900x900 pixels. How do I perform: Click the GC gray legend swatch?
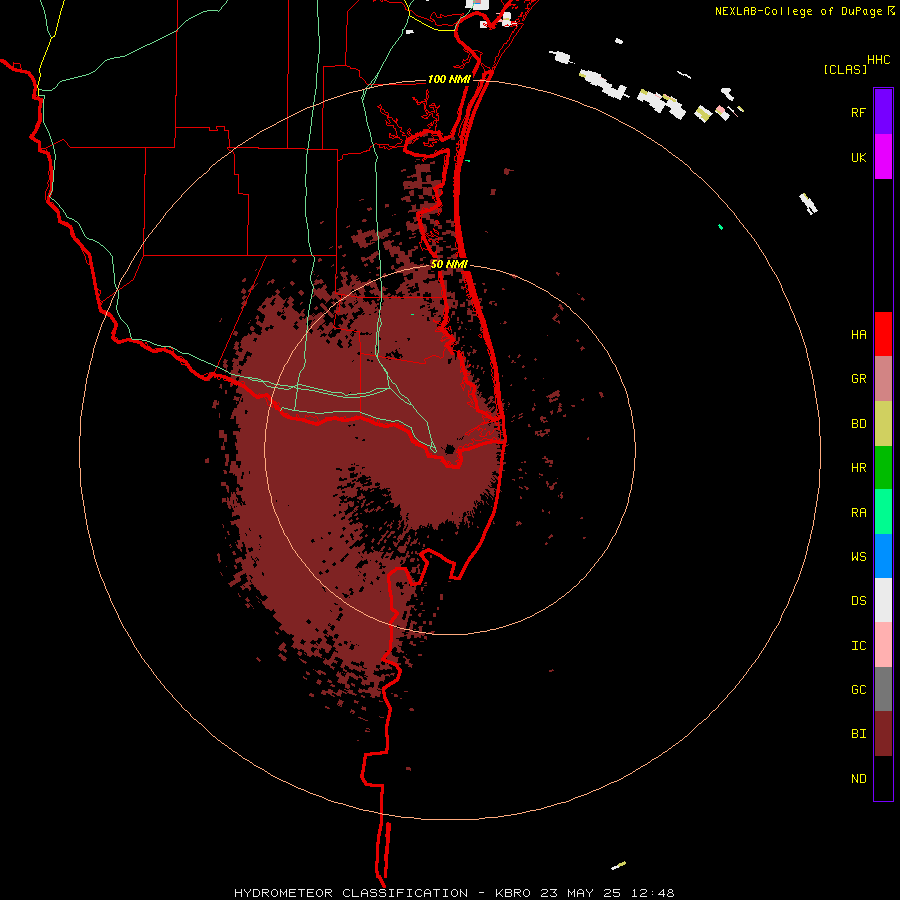click(x=883, y=689)
